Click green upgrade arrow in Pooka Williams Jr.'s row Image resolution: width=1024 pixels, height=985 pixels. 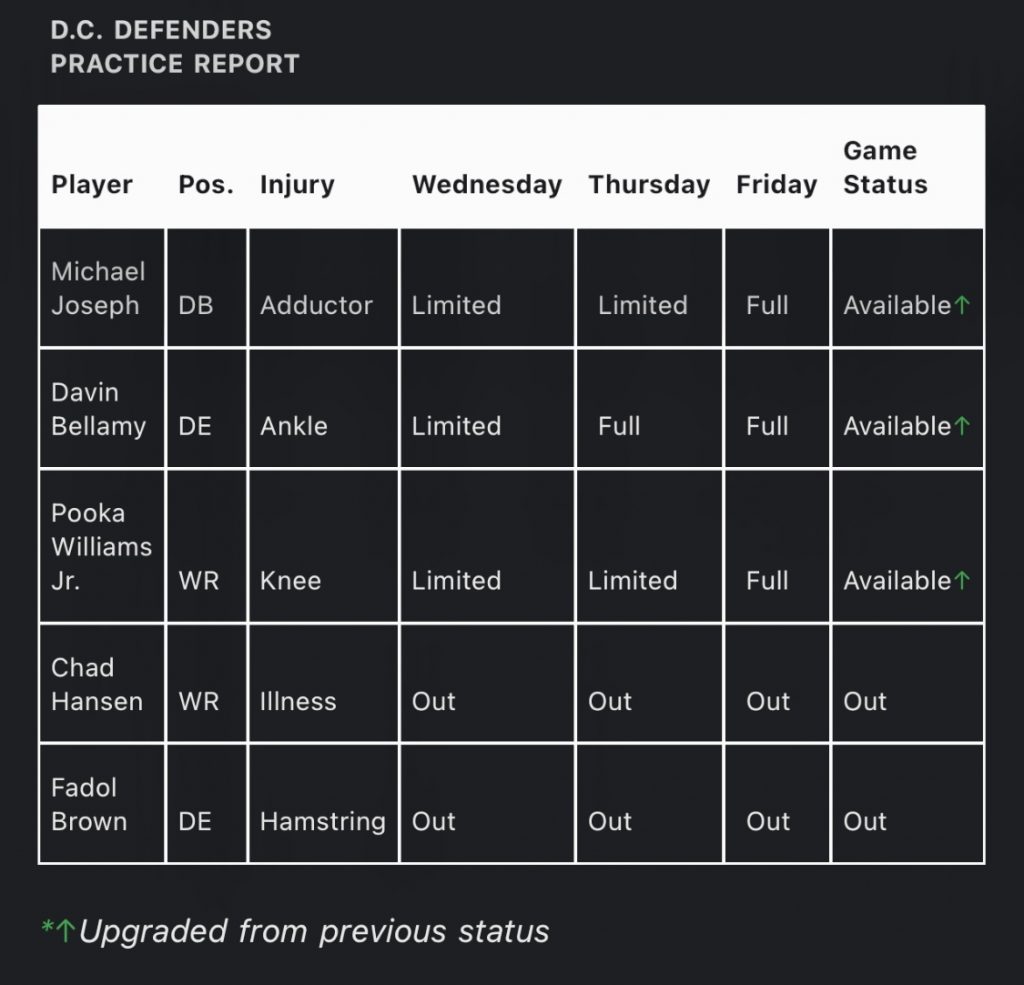[962, 581]
